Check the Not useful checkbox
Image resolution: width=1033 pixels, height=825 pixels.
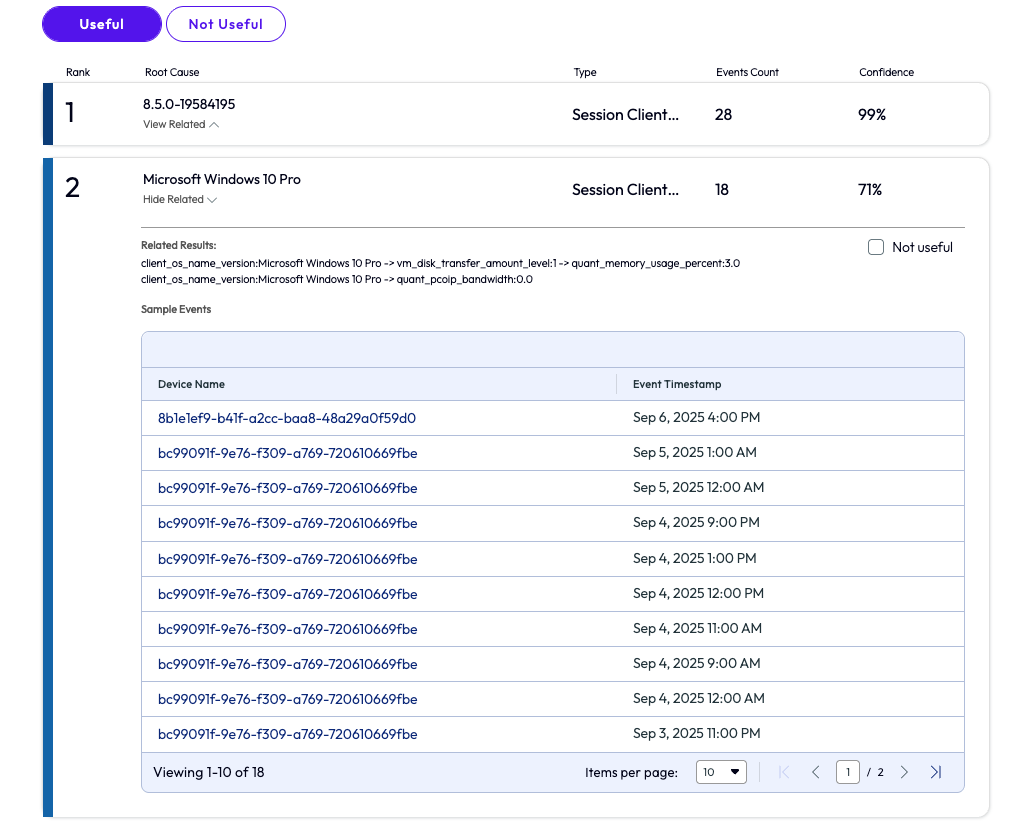coord(876,247)
